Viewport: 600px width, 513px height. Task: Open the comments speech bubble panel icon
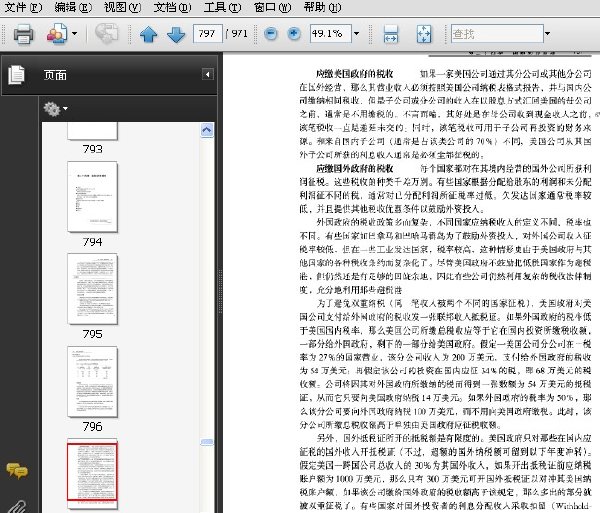pos(17,471)
